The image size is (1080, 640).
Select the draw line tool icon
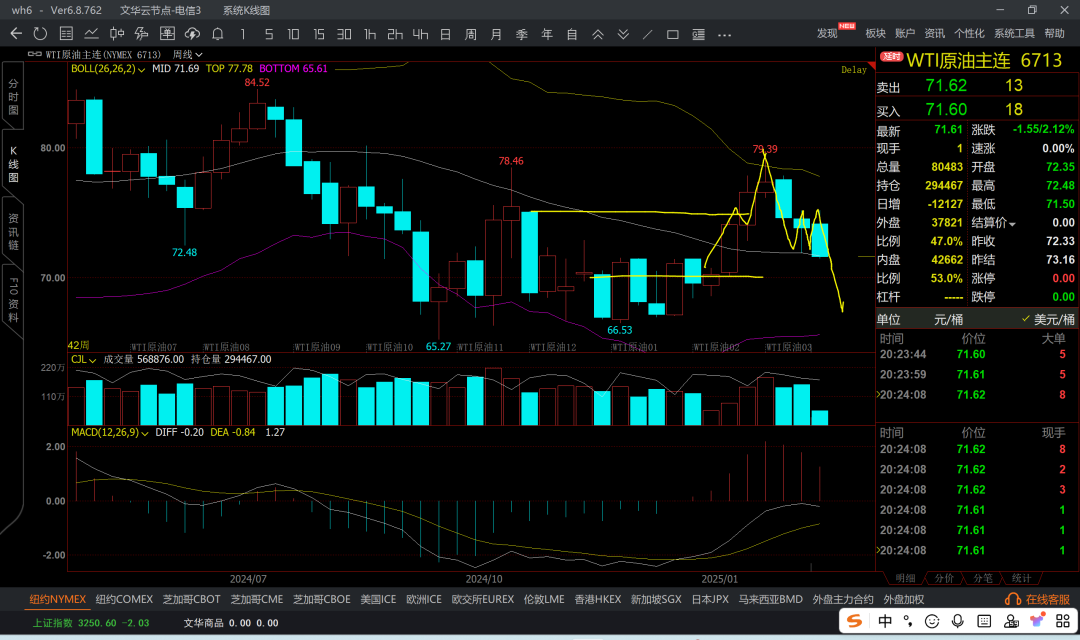647,34
